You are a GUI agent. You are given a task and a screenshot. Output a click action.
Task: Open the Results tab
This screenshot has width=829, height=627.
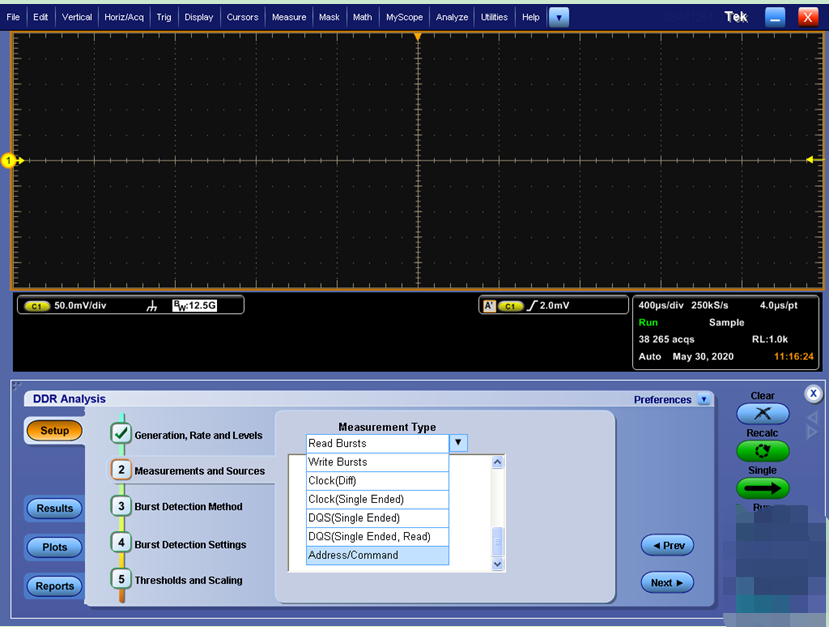pos(54,509)
